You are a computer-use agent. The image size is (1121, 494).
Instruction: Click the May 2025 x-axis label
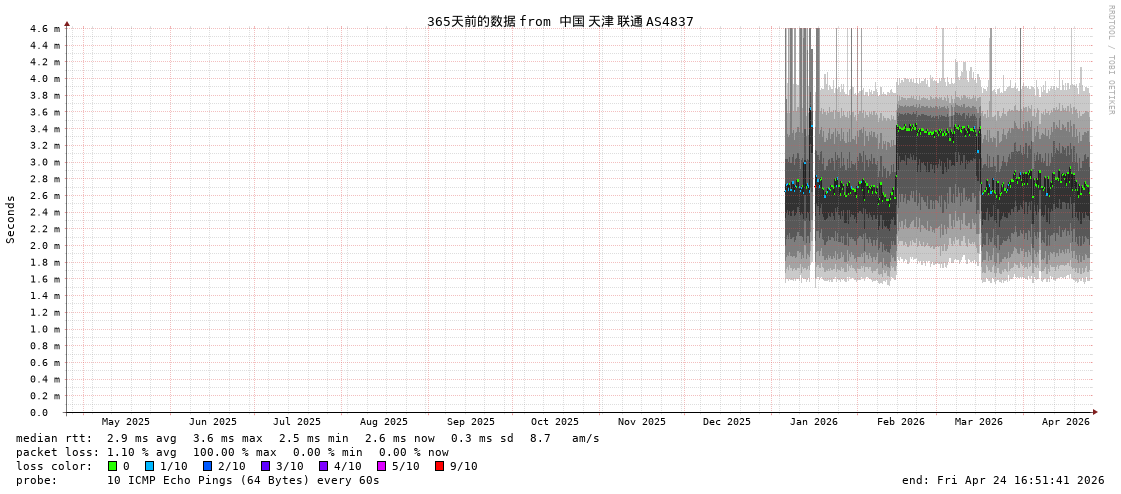(x=125, y=422)
